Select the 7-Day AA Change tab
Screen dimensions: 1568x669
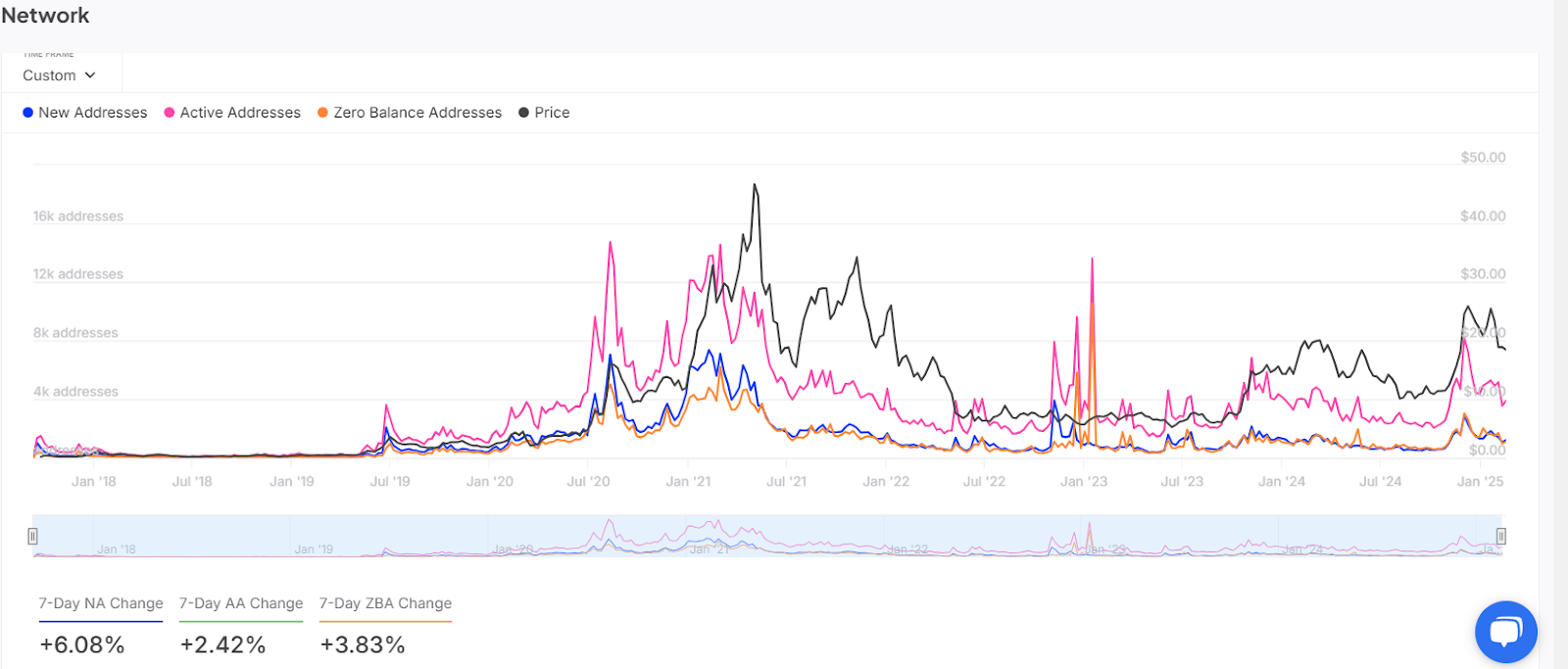pyautogui.click(x=241, y=603)
